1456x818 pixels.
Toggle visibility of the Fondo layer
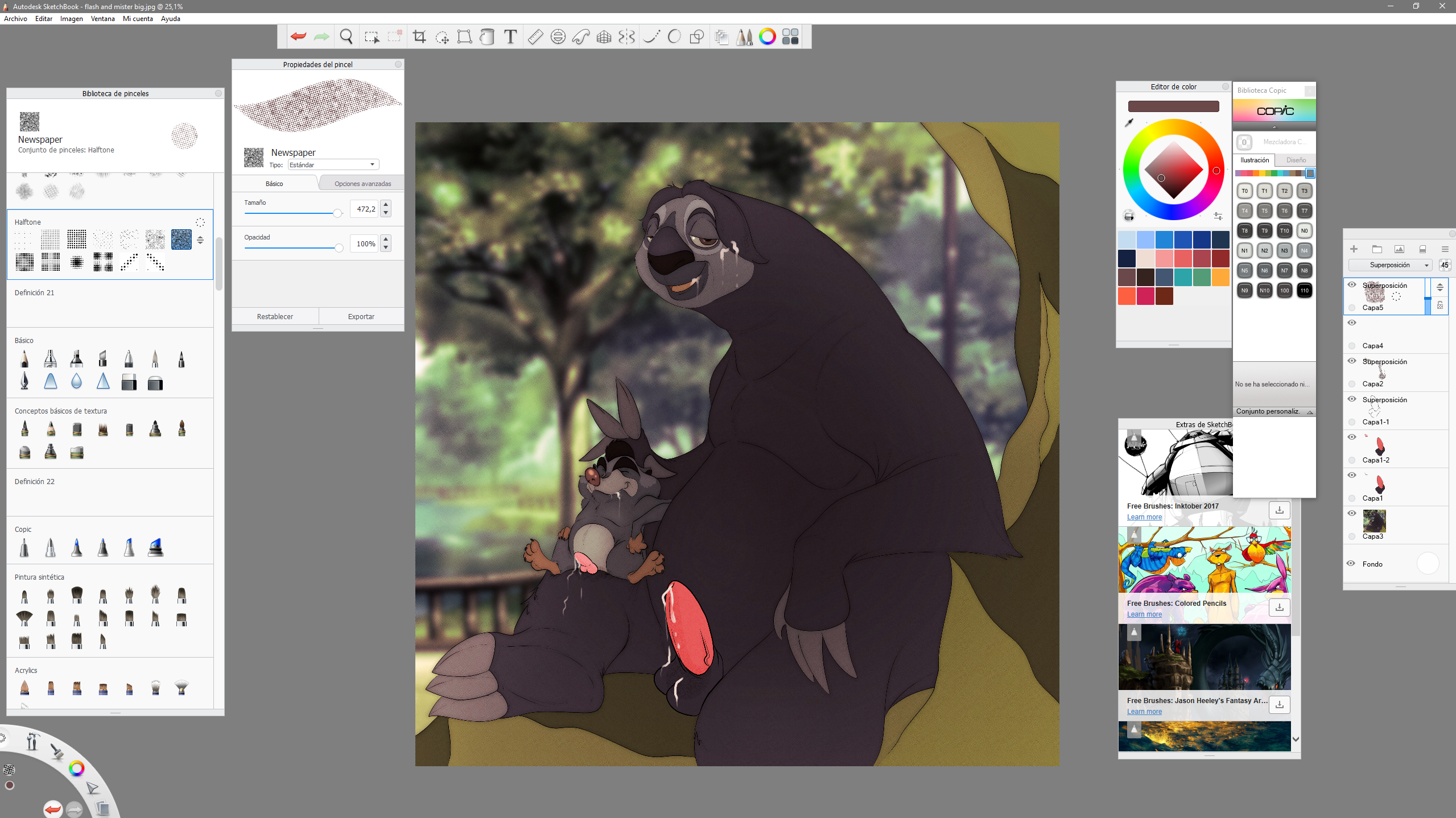[1351, 563]
